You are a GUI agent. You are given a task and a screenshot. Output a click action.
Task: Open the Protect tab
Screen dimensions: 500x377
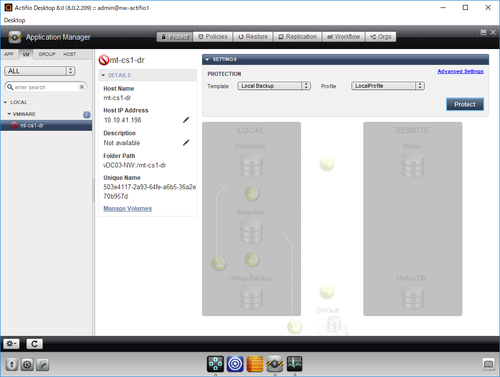[x=175, y=37]
